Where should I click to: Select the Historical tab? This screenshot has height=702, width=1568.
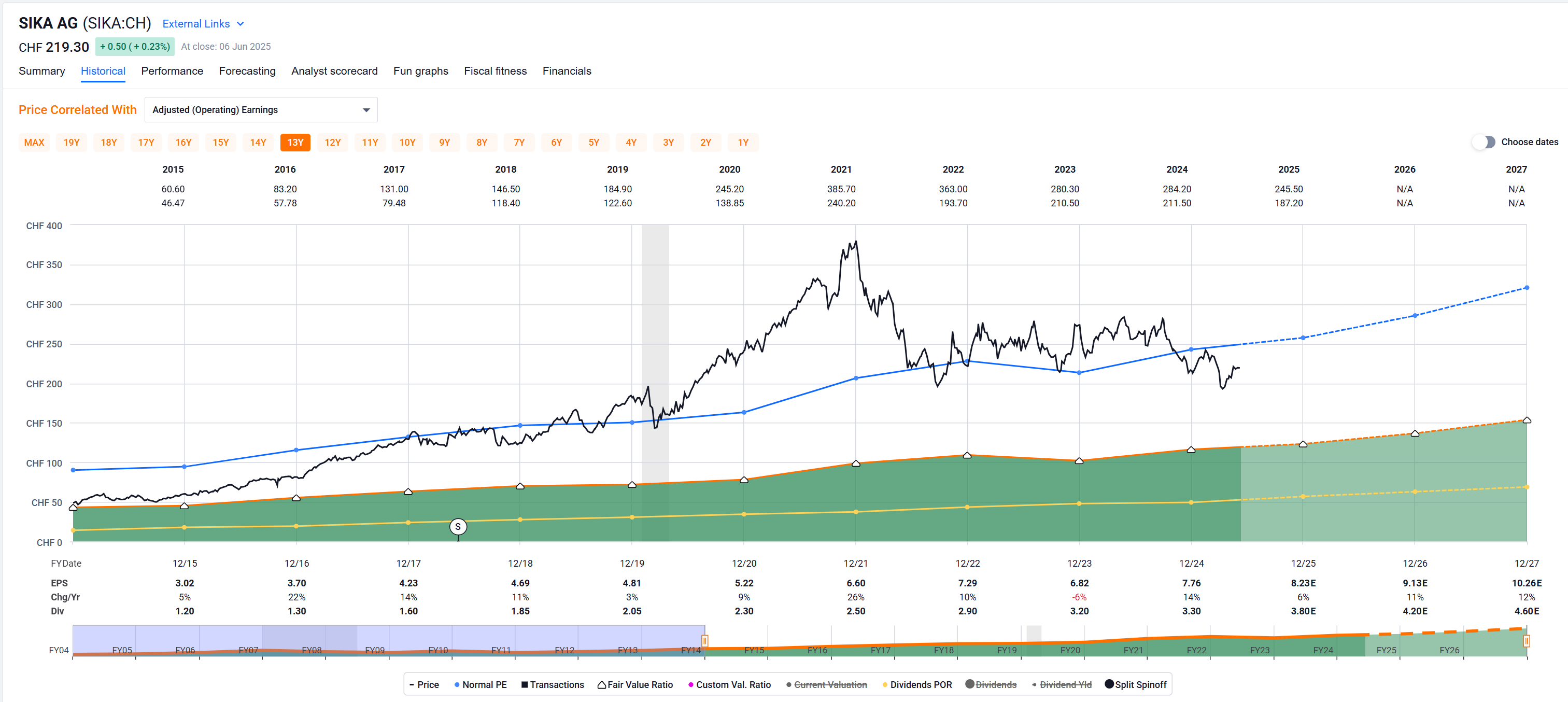tap(103, 71)
